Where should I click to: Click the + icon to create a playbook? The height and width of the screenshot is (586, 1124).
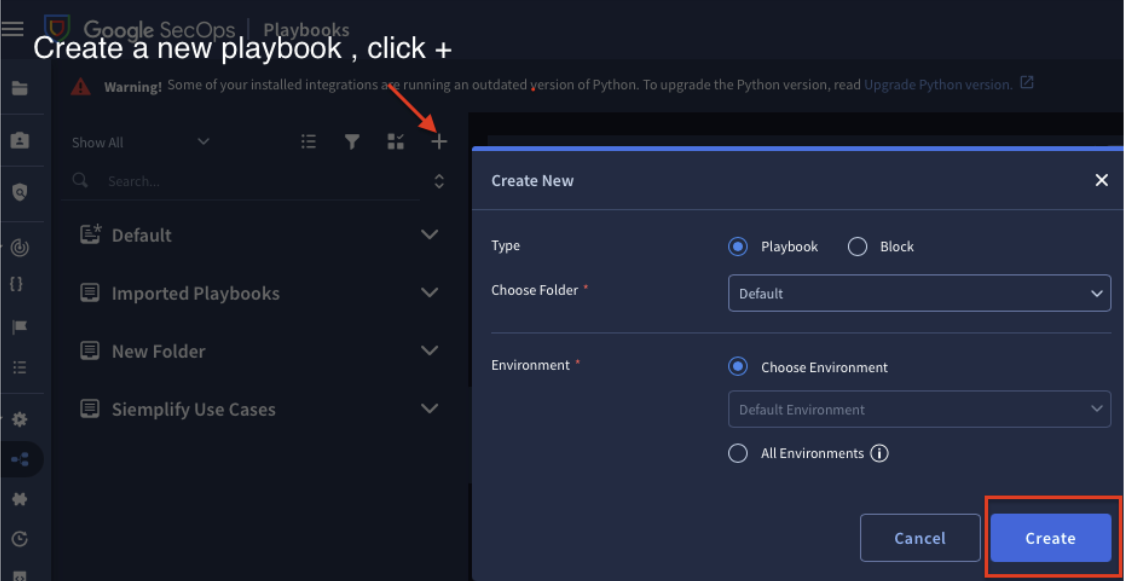(x=438, y=141)
